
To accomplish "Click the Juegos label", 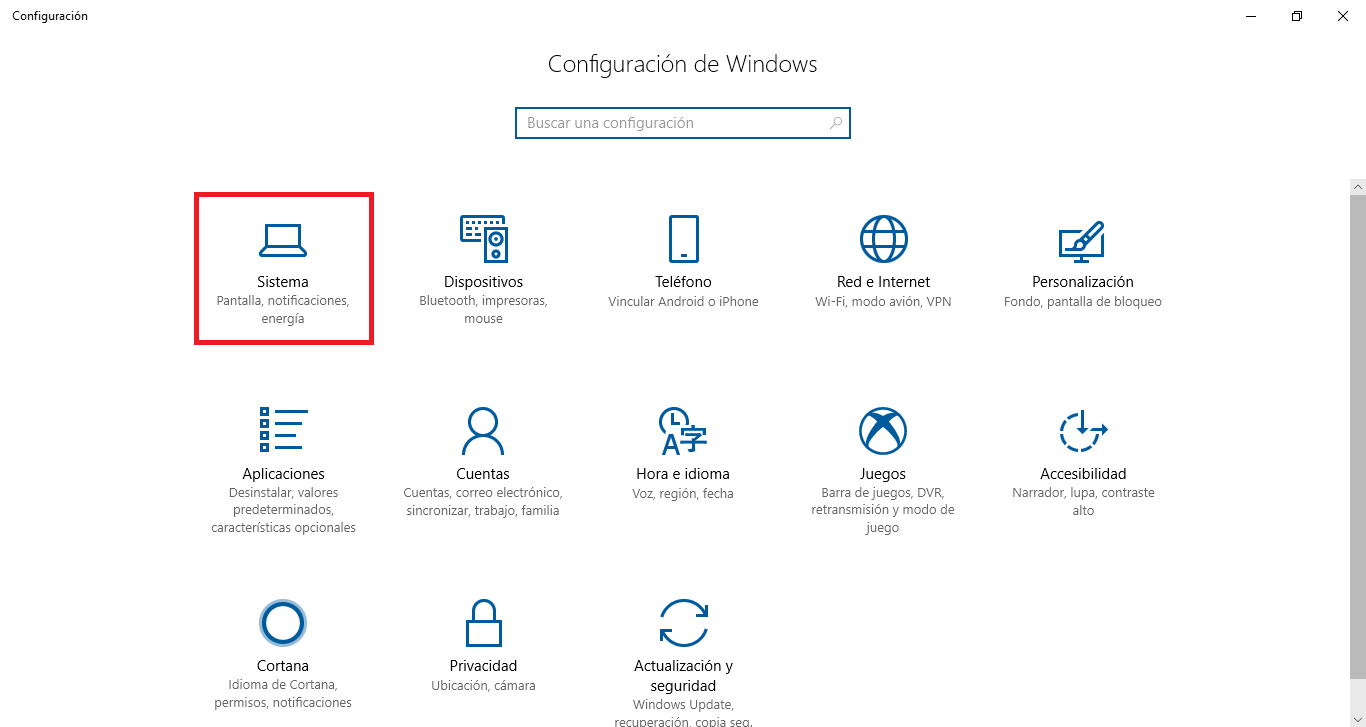I will click(x=883, y=474).
